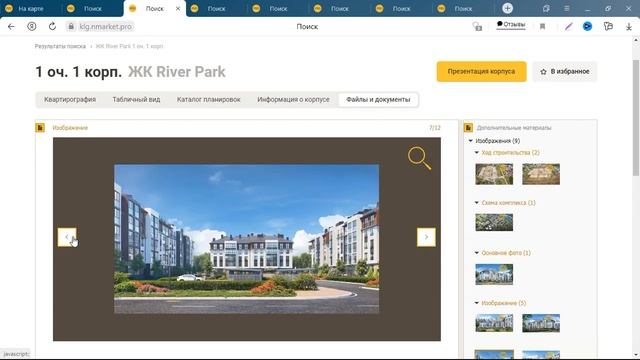Click the ЖК River Park breadcrumb entry
This screenshot has width=640, height=360.
point(129,47)
